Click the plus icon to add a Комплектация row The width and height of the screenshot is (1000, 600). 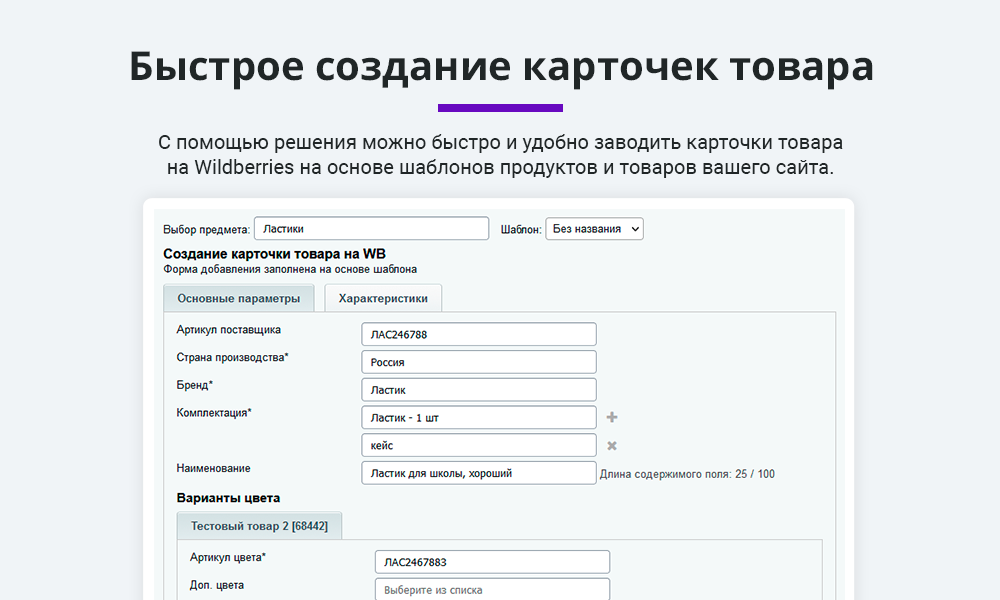coord(612,418)
